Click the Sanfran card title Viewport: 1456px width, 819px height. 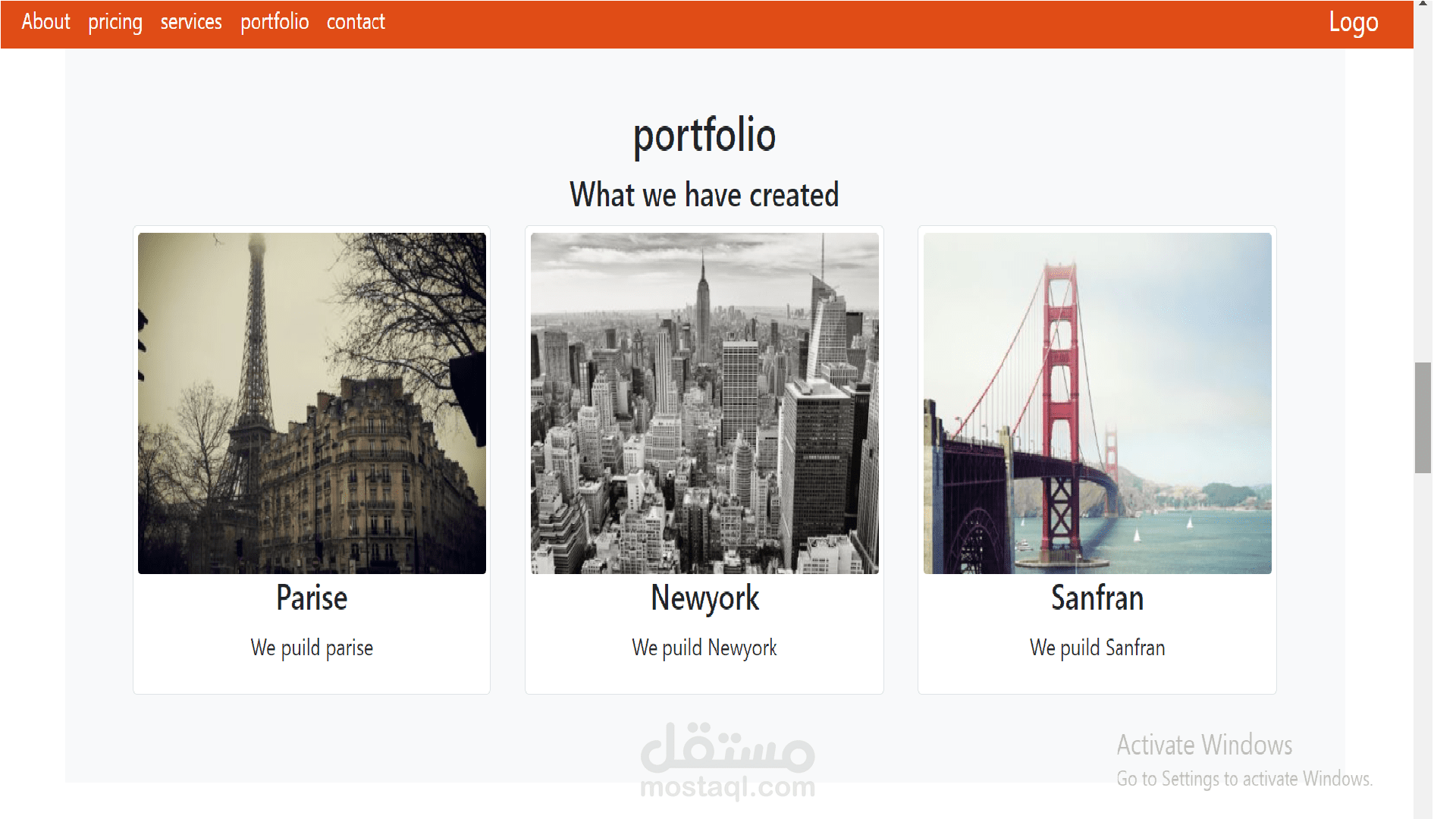point(1097,598)
